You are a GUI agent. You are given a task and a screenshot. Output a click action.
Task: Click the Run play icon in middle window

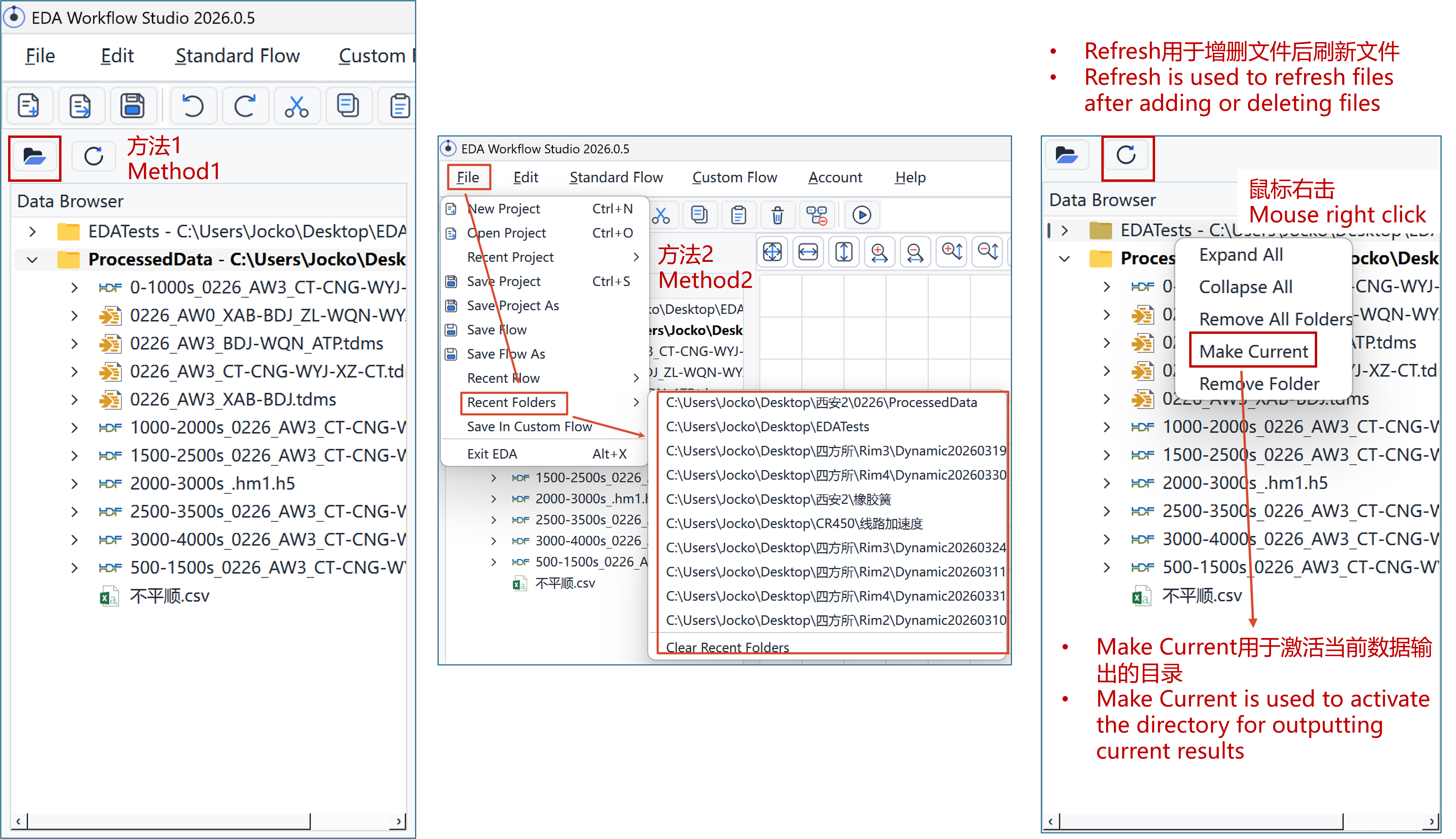click(862, 216)
